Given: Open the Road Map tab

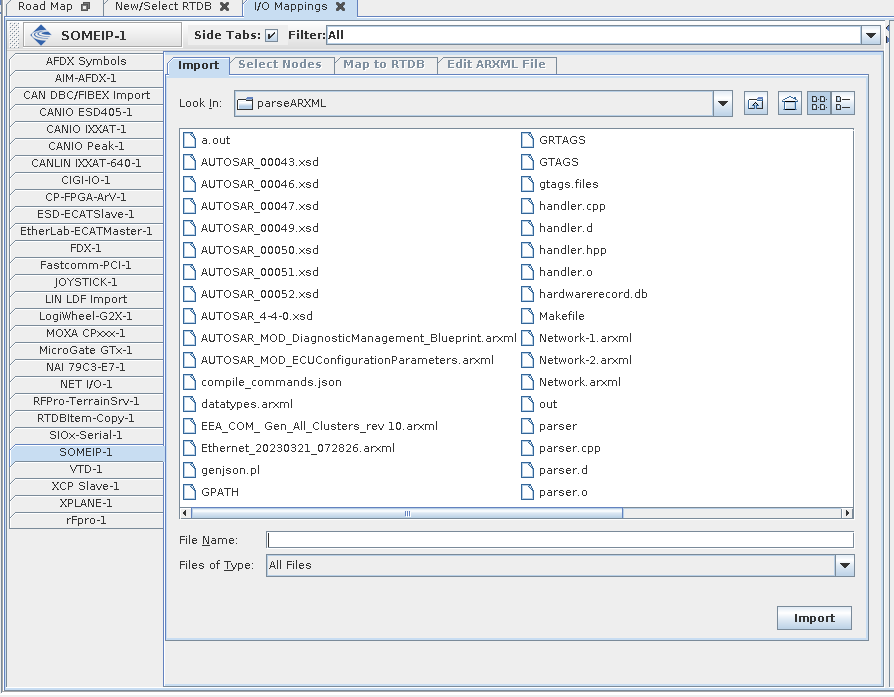Looking at the screenshot, I should [x=45, y=6].
